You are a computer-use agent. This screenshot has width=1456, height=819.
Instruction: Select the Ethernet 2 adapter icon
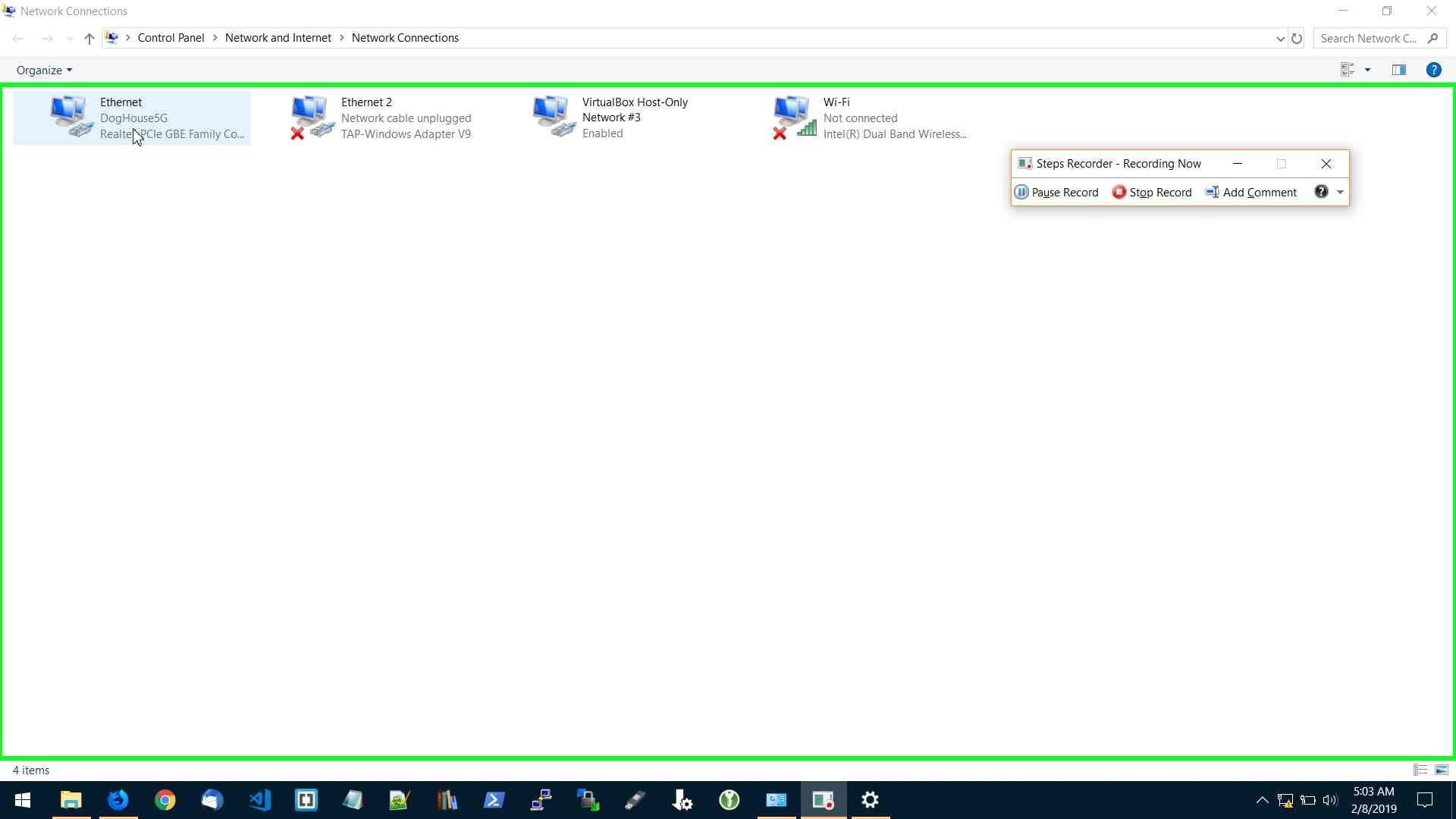pos(312,117)
